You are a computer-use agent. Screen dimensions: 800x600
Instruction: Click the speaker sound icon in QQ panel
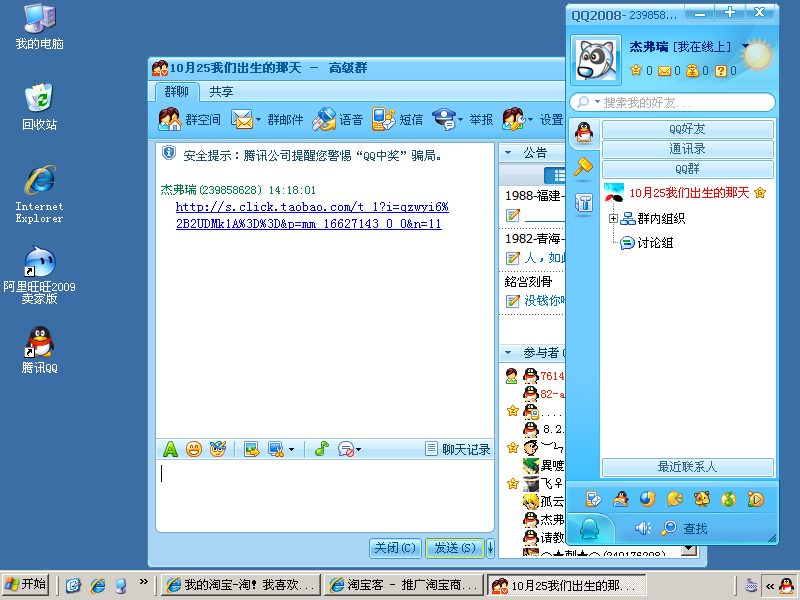click(643, 528)
